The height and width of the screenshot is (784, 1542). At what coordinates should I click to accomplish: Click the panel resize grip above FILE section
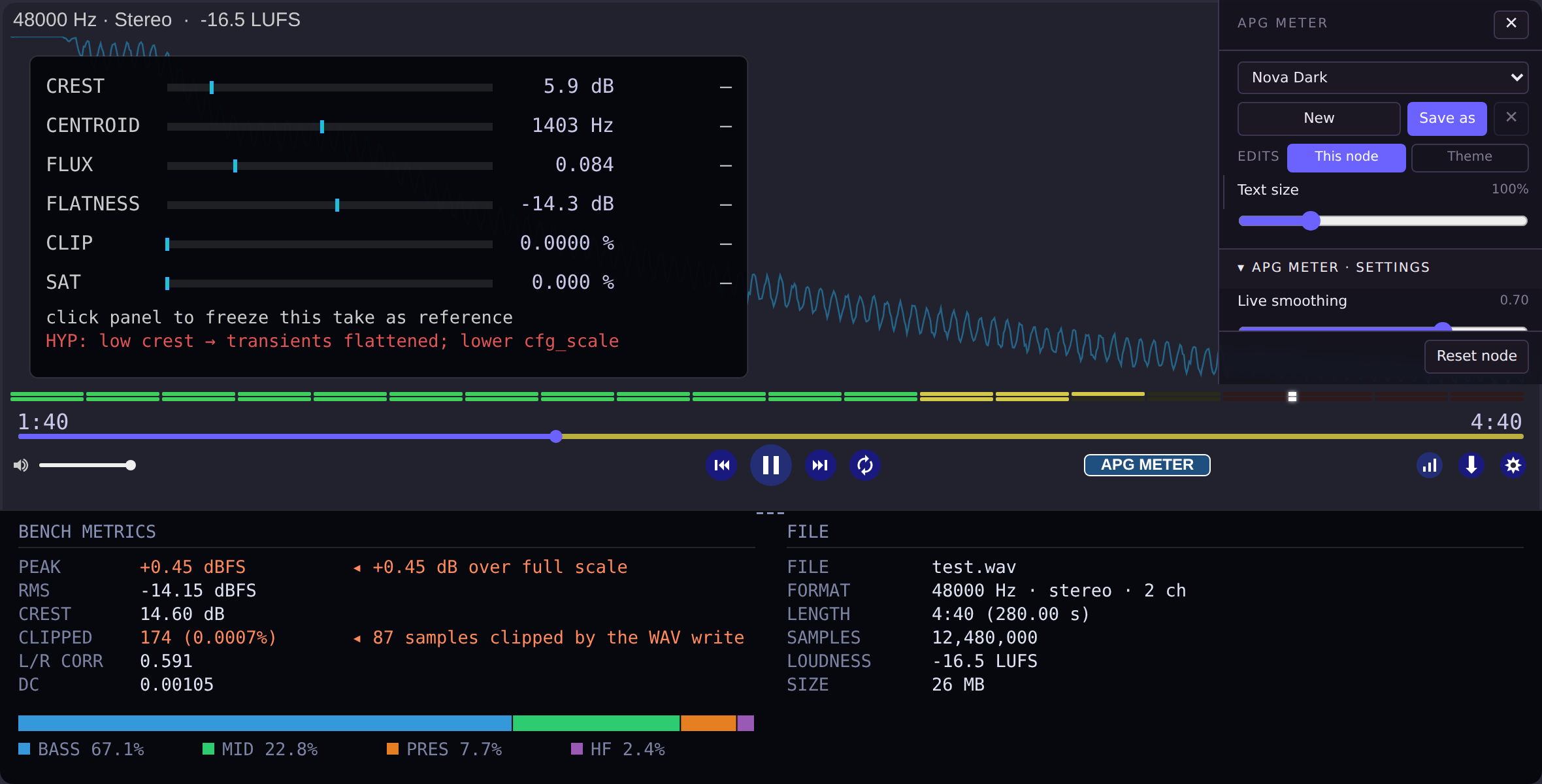pos(770,514)
